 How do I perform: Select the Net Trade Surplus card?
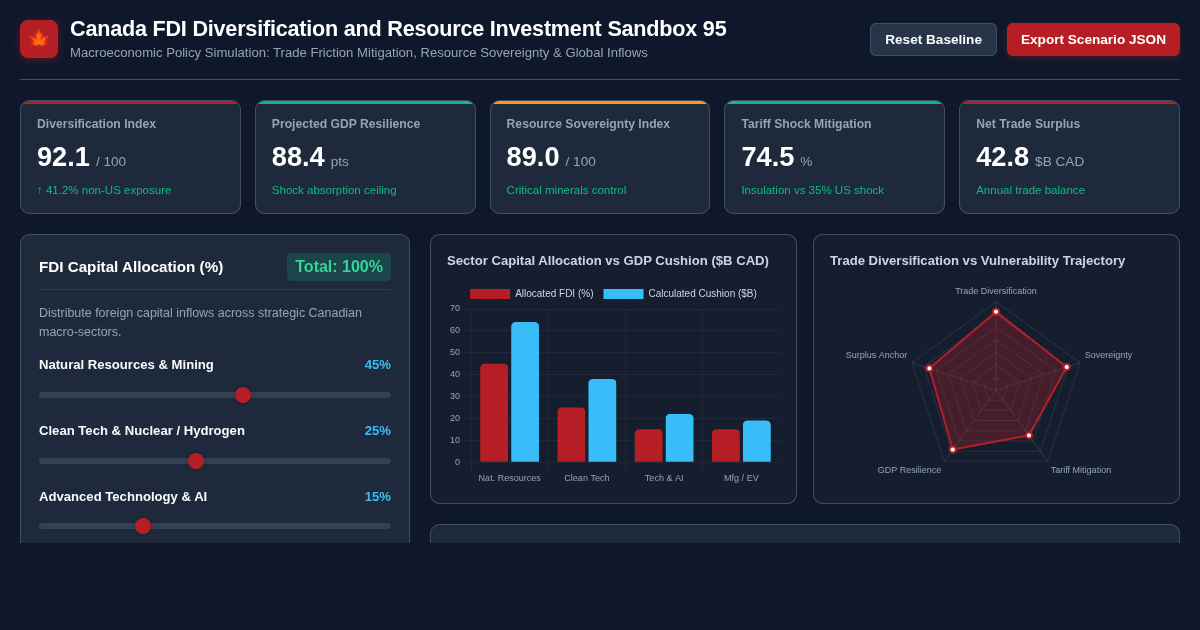[x=1069, y=157]
